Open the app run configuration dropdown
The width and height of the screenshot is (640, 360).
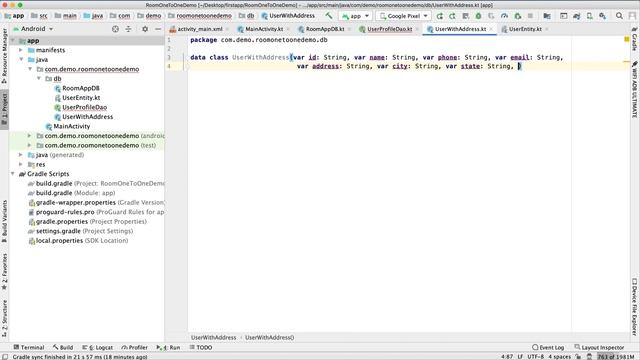point(355,16)
